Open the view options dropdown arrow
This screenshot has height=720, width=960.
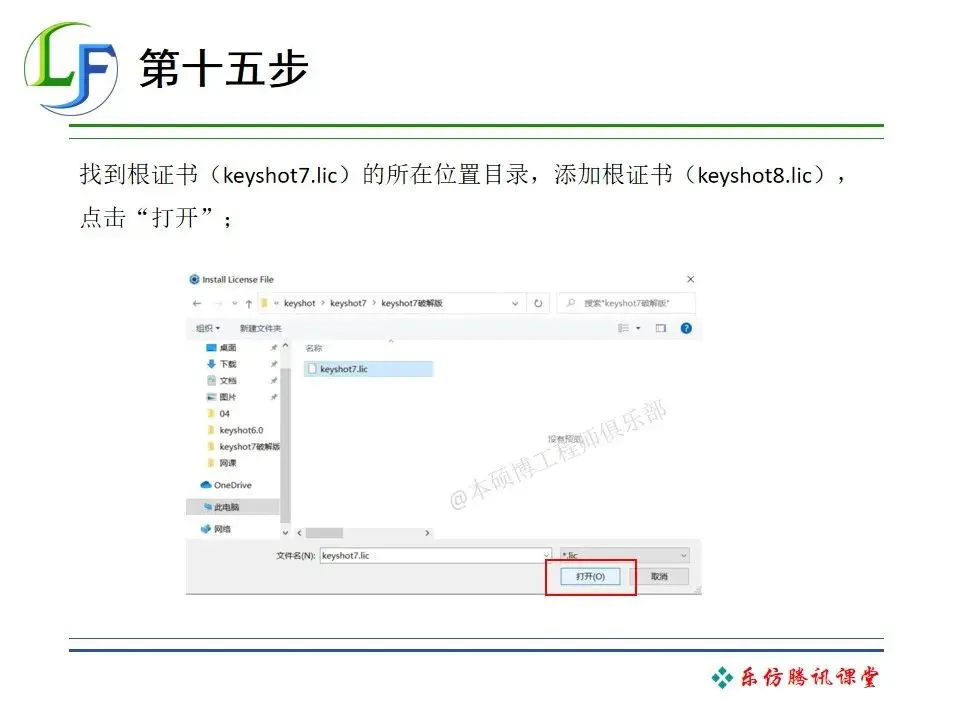[x=638, y=328]
